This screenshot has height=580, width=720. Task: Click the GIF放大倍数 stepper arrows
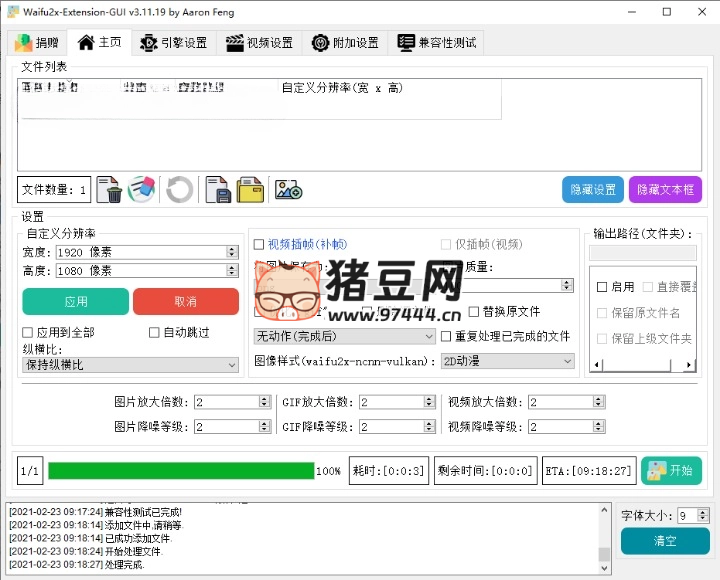[x=429, y=402]
